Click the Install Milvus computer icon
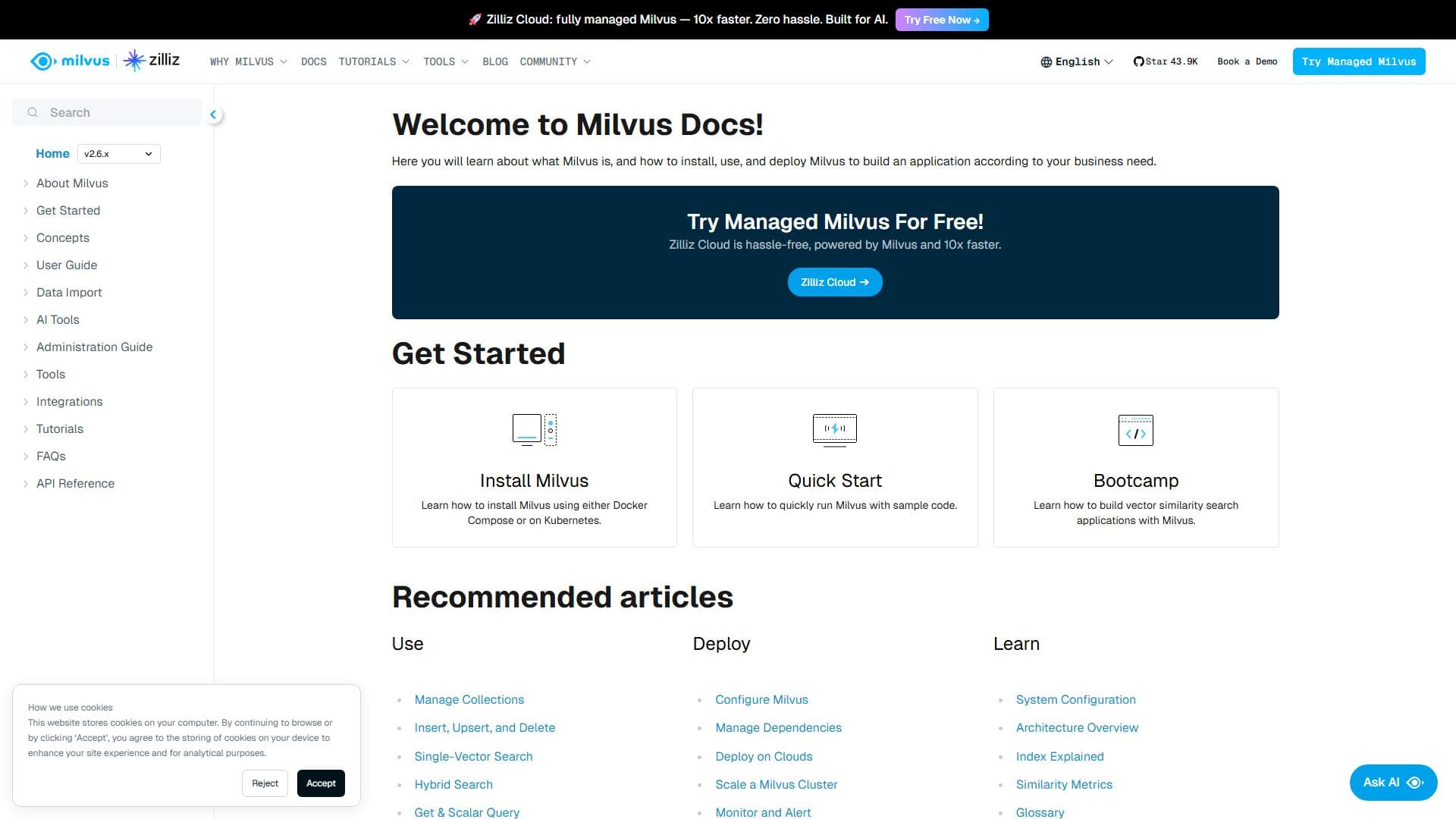 (535, 430)
